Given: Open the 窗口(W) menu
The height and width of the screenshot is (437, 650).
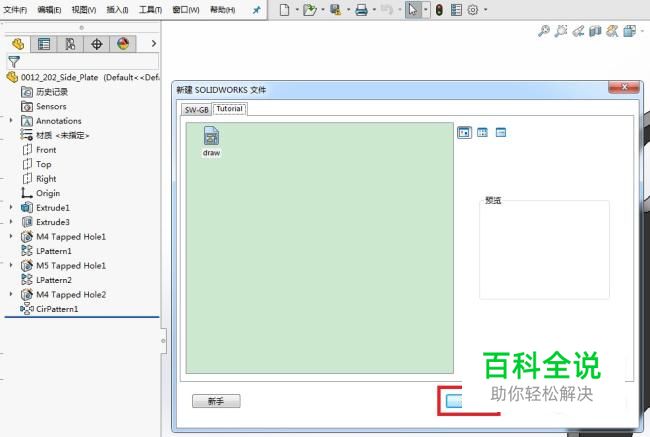Looking at the screenshot, I should tap(186, 10).
